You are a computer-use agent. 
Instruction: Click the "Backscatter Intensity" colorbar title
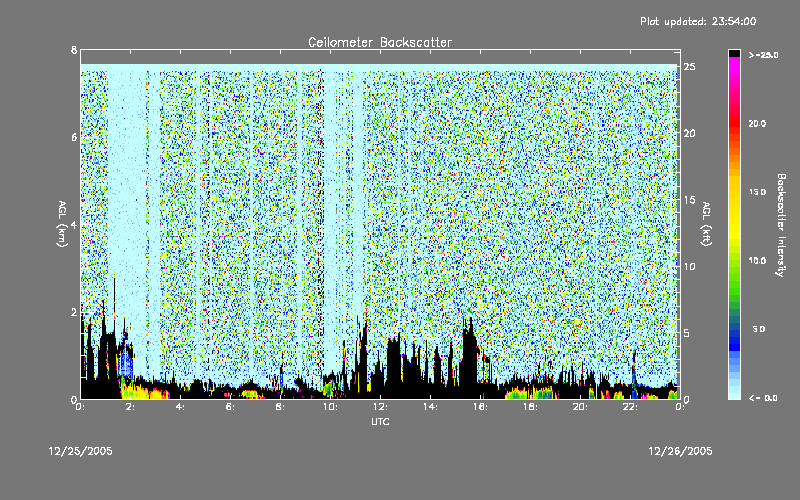click(x=781, y=225)
